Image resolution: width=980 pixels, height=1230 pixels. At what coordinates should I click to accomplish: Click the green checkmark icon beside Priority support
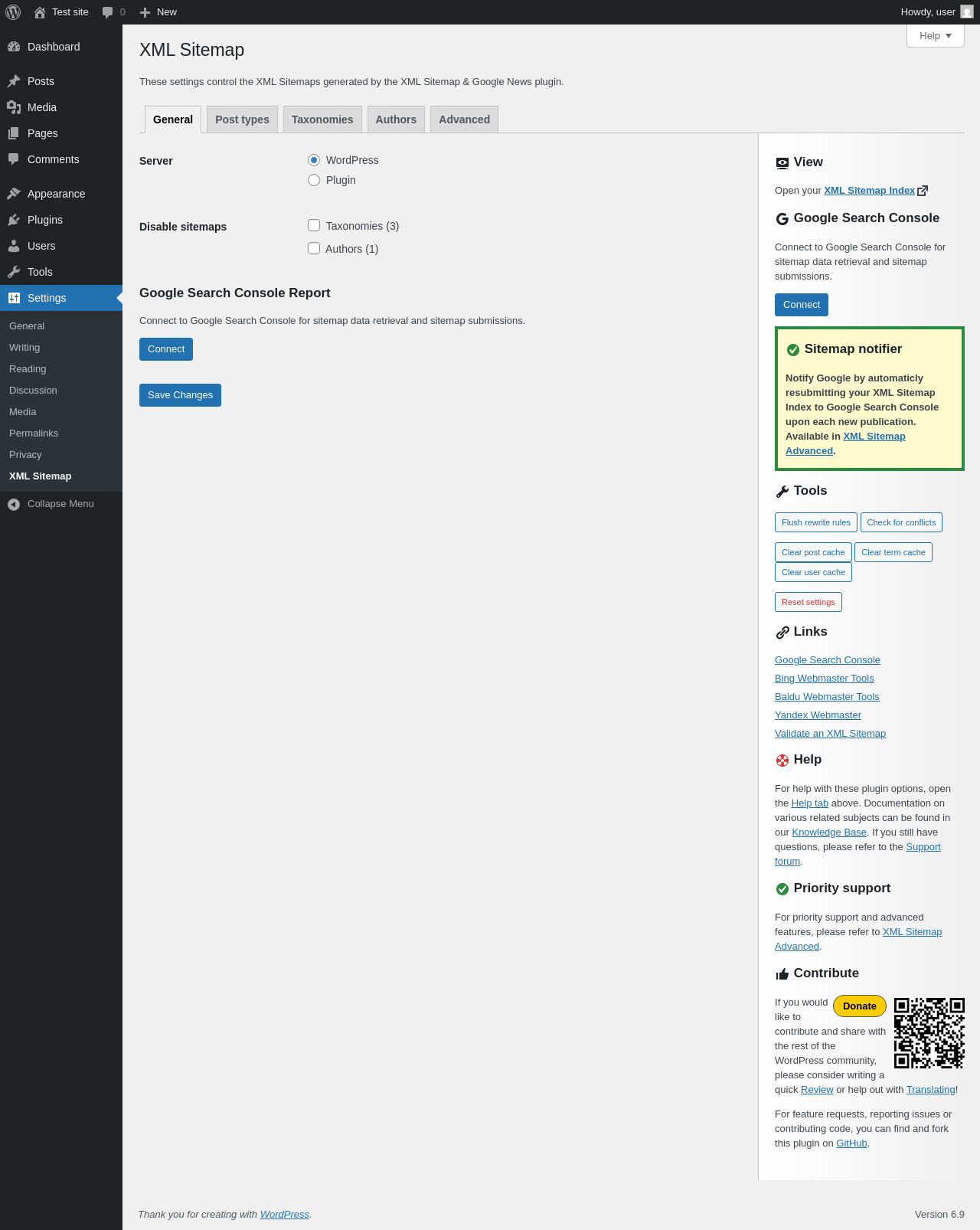782,889
